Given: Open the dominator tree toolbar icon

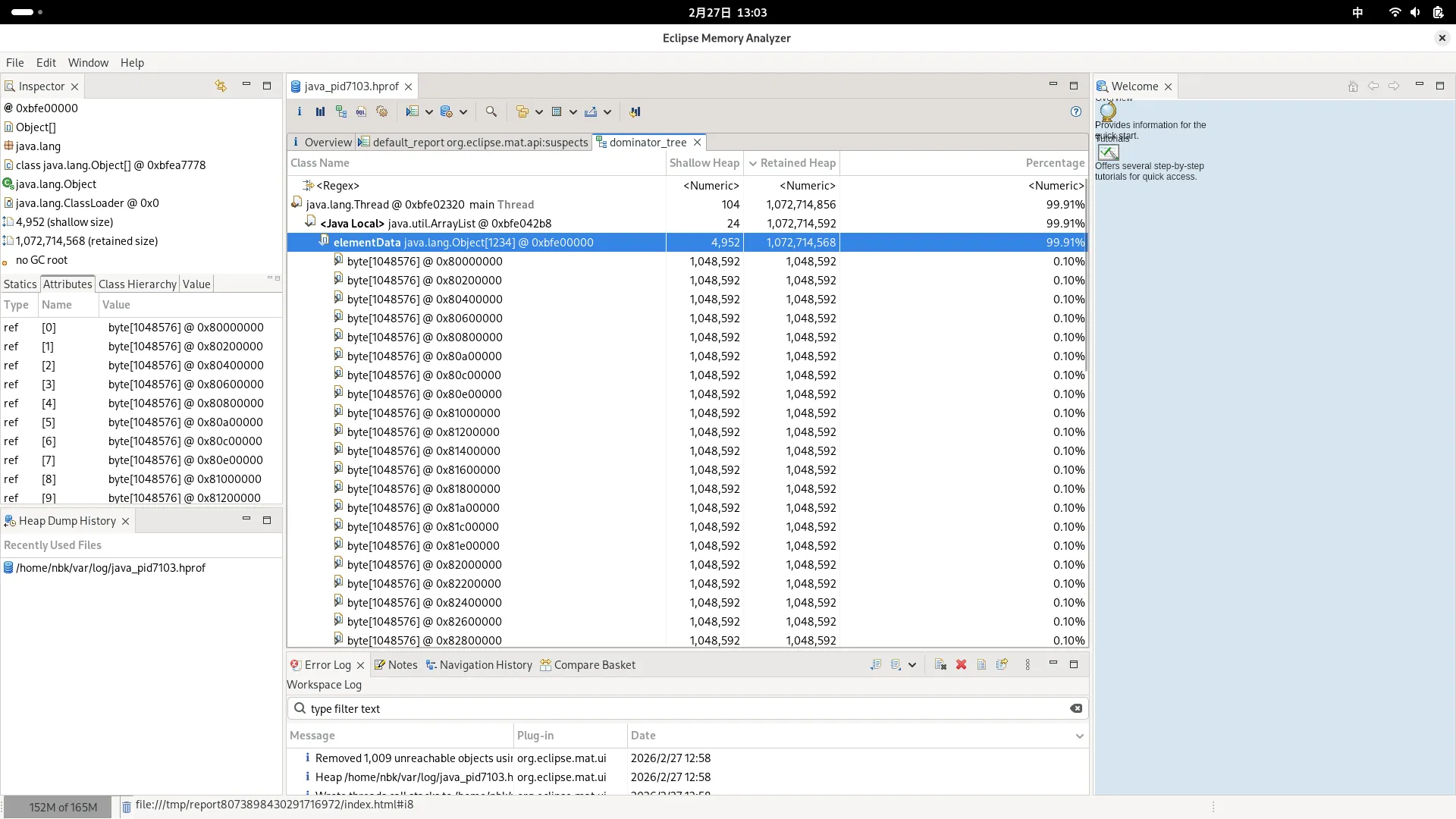Looking at the screenshot, I should pos(340,111).
